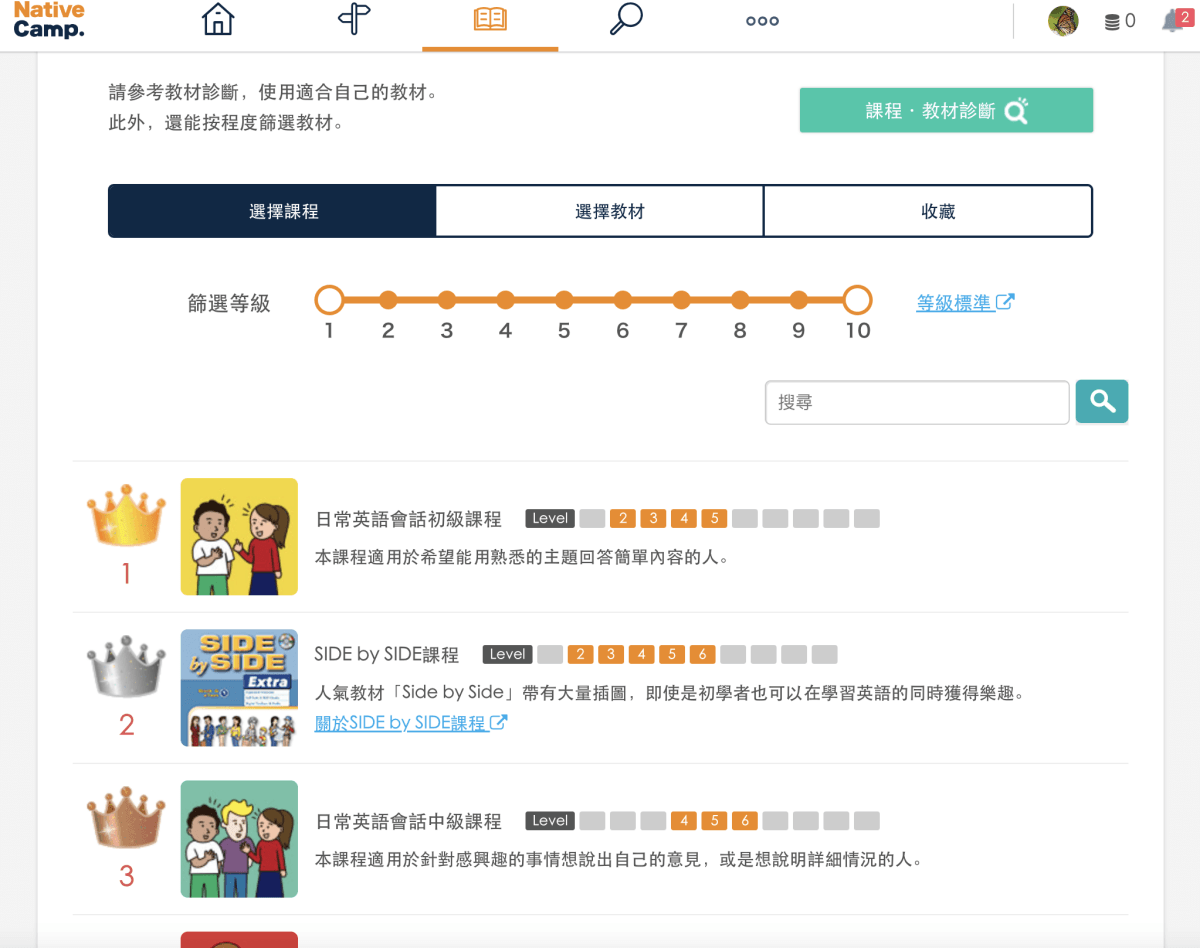Screen dimensions: 1200x948
Task: Open the 日常英語會話初級課程 thumbnail
Action: point(239,536)
